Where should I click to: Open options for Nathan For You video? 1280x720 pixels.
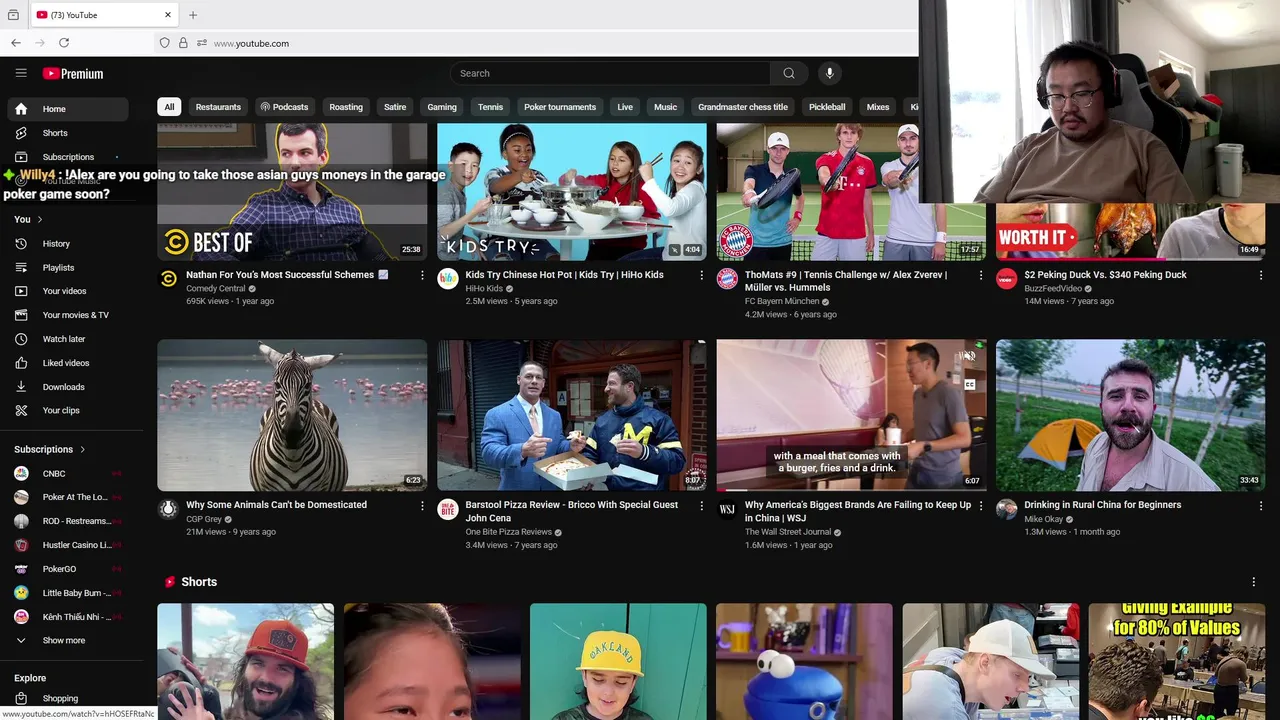coord(422,275)
